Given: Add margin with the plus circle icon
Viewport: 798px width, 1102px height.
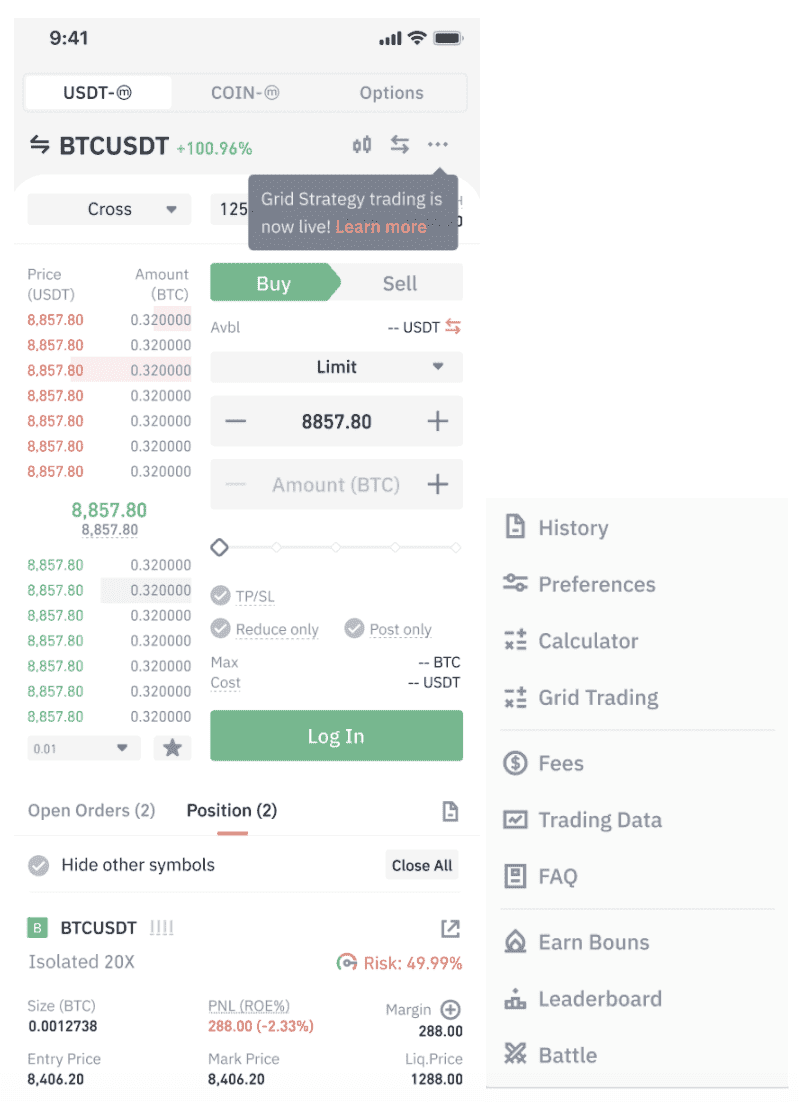Looking at the screenshot, I should 450,1009.
